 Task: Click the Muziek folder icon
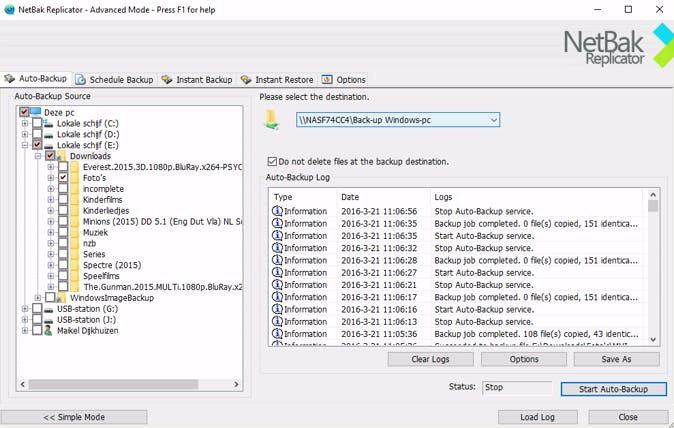[75, 232]
